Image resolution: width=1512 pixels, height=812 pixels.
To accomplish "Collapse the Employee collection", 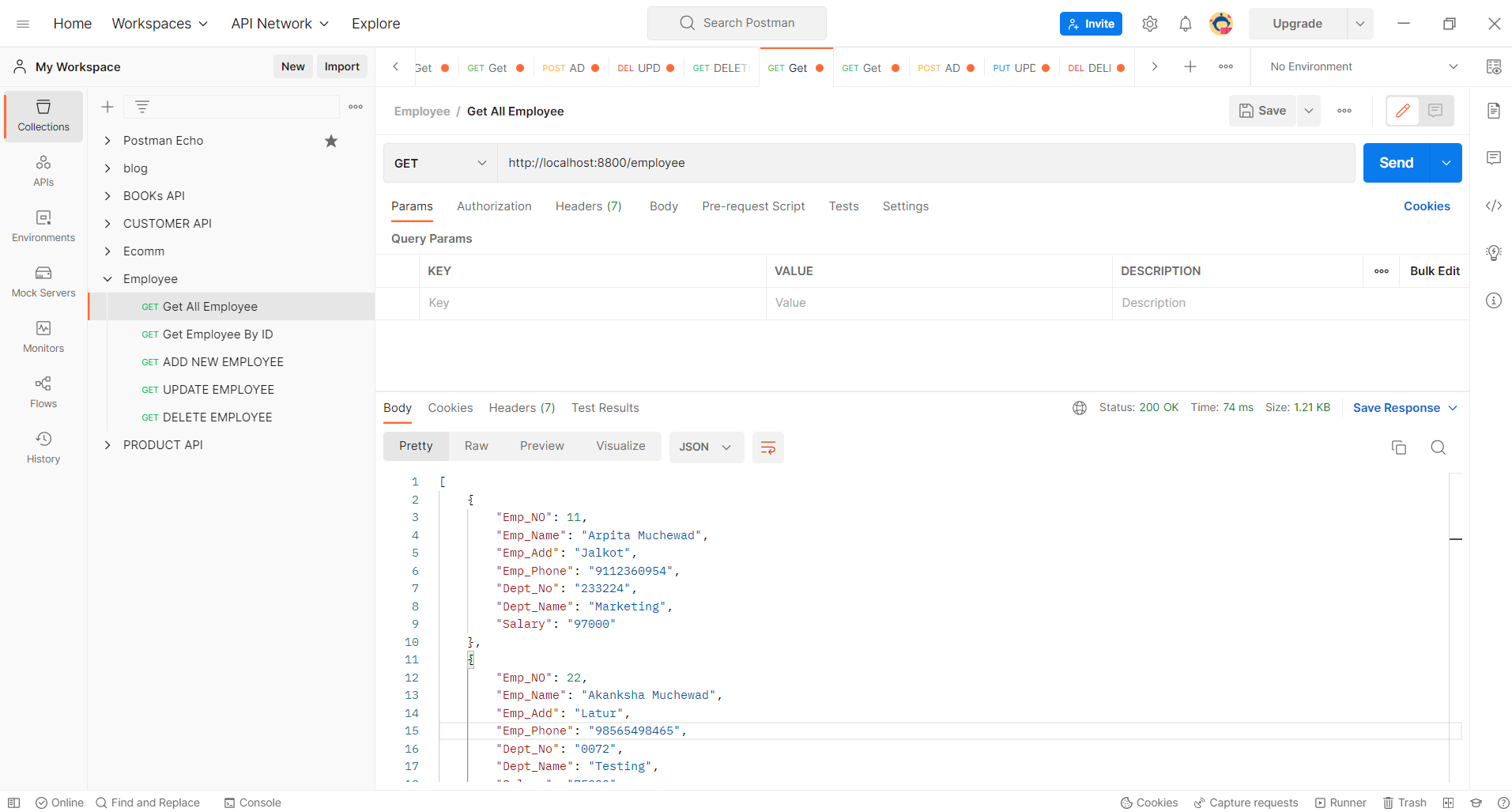I will coord(107,278).
